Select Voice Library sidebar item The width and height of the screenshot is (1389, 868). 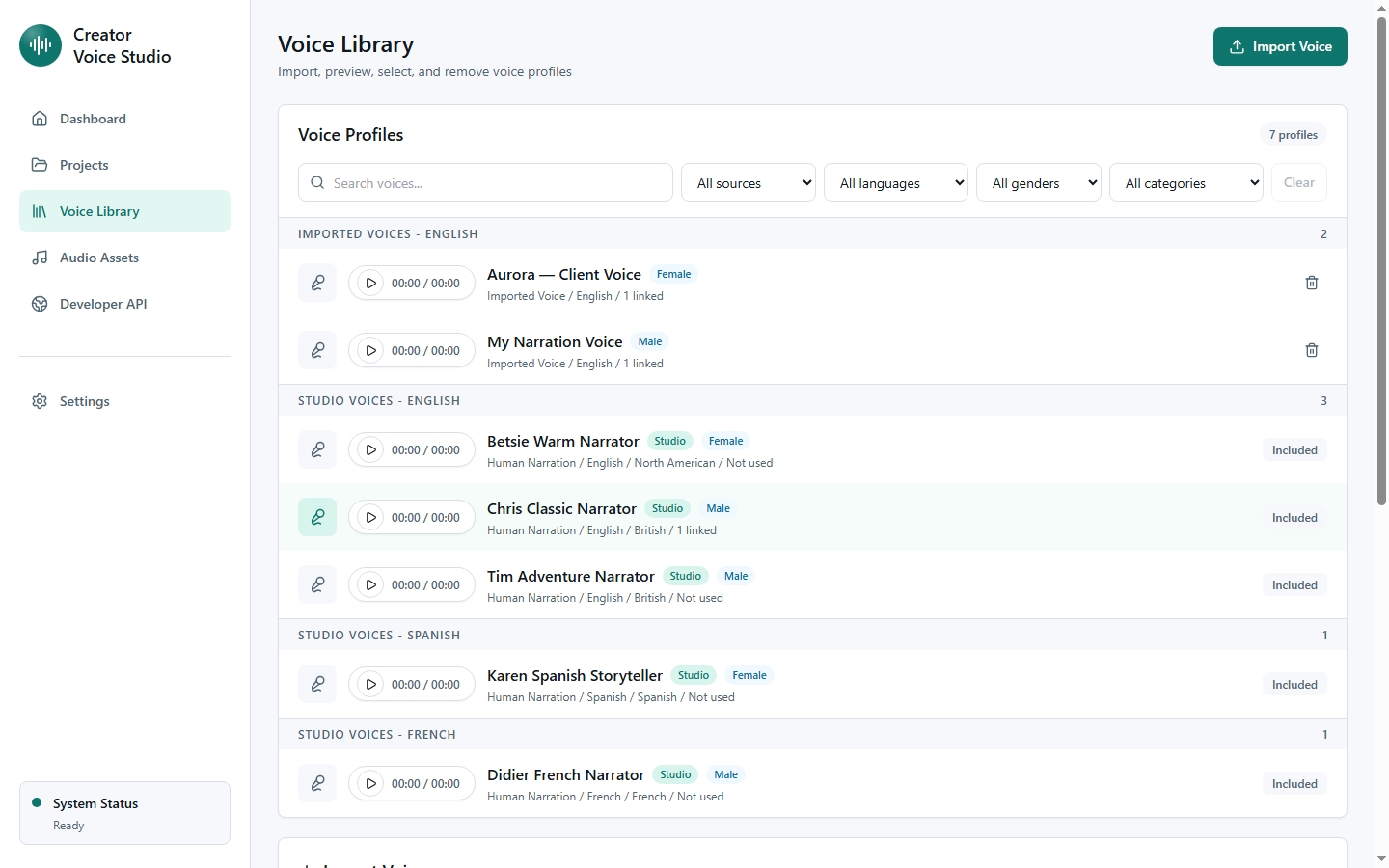coord(124,211)
